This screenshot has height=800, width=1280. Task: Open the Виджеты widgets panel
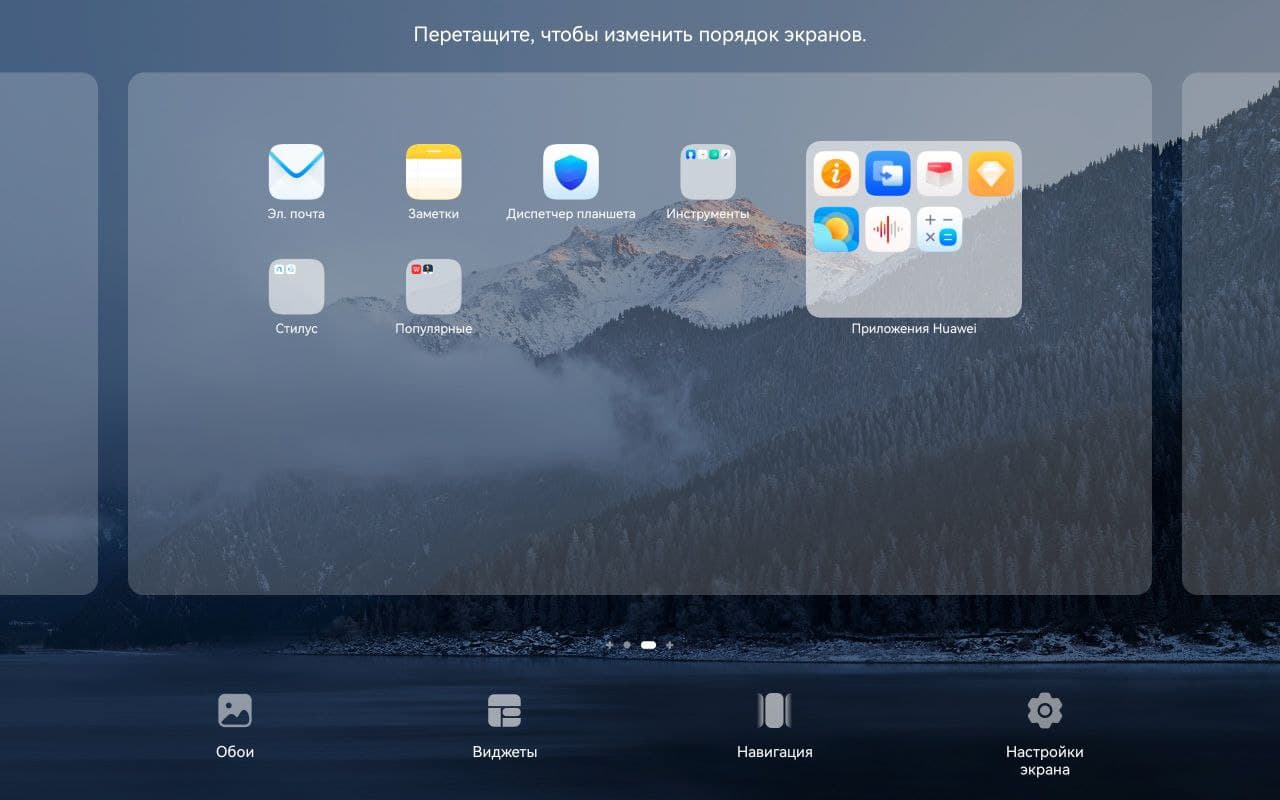point(505,725)
